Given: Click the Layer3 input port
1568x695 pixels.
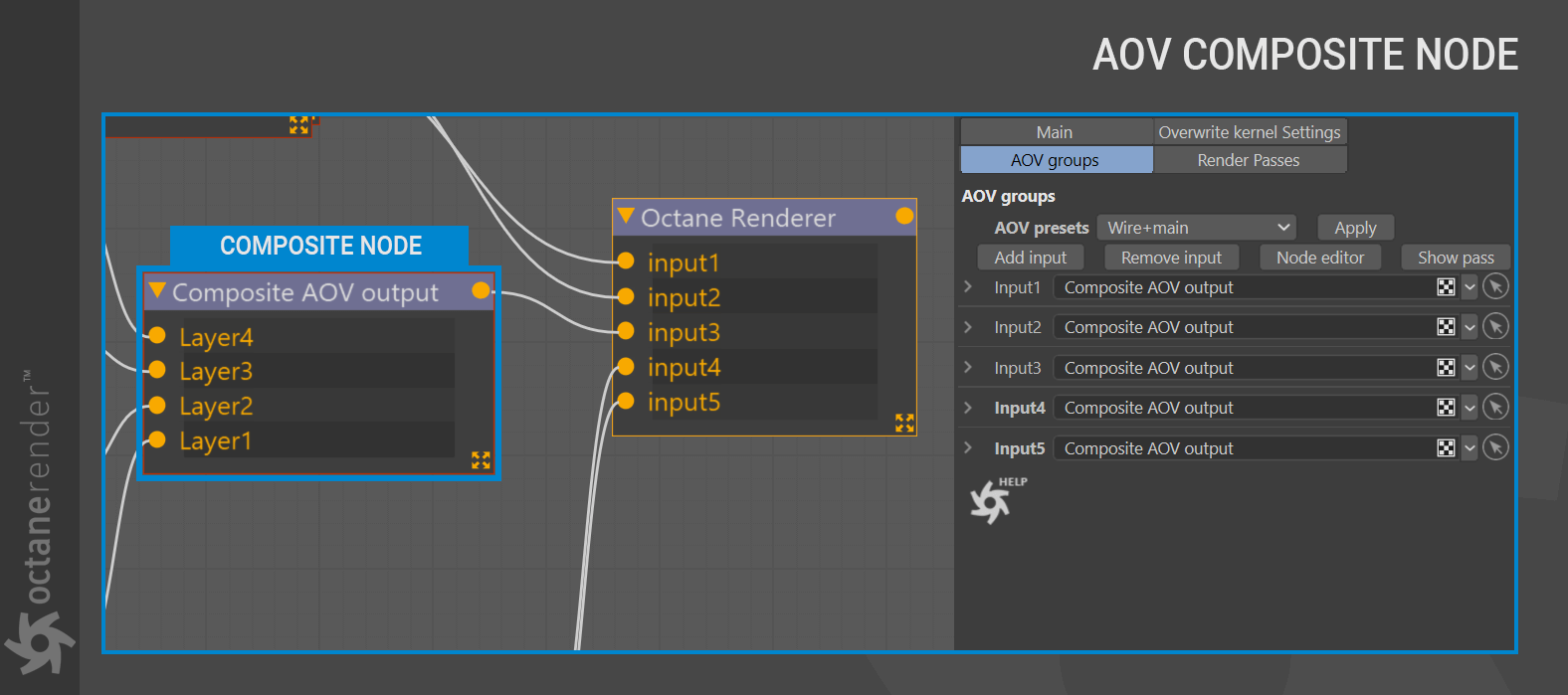Looking at the screenshot, I should [x=157, y=370].
